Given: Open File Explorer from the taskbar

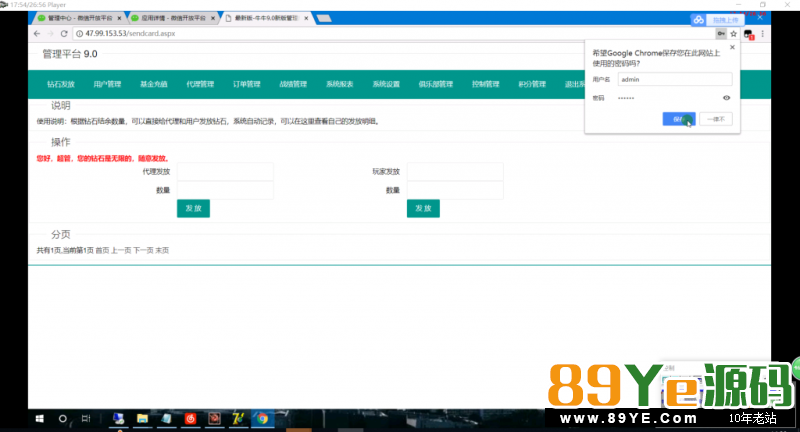Looking at the screenshot, I should 142,419.
